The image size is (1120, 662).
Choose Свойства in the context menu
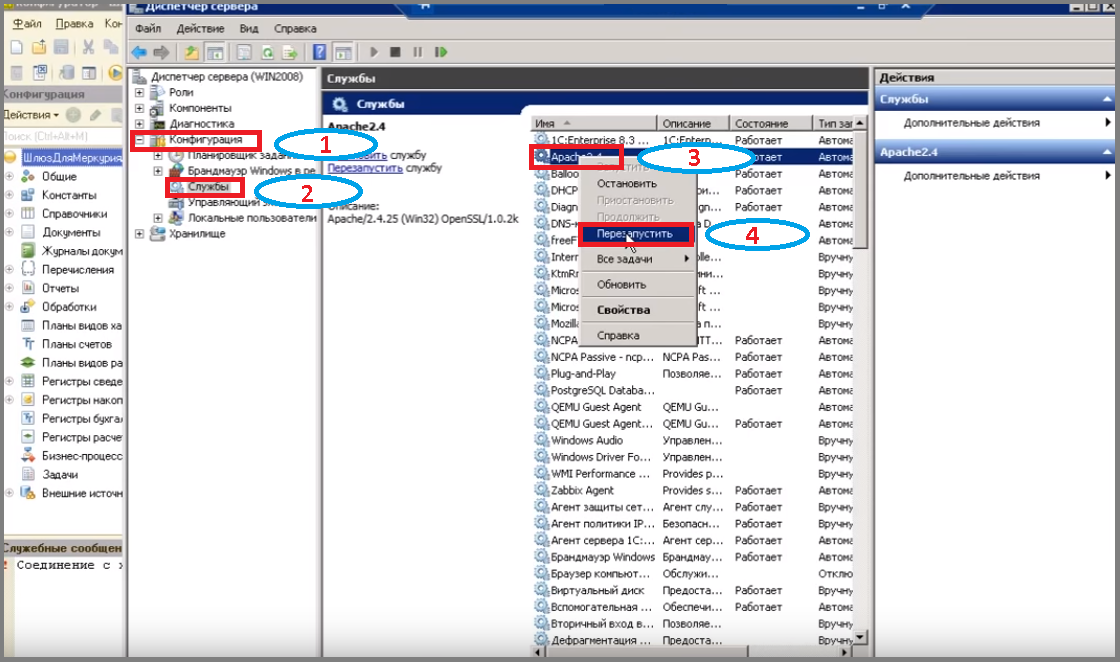(x=624, y=310)
